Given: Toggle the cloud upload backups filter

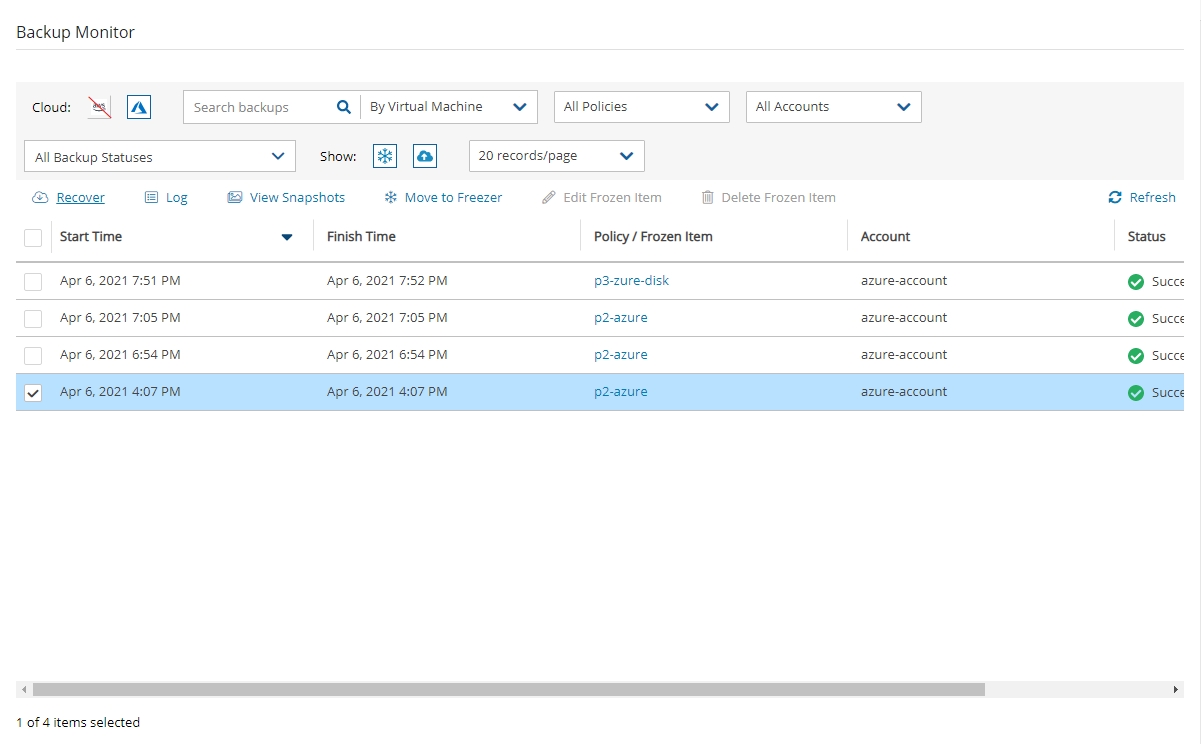Looking at the screenshot, I should [425, 156].
